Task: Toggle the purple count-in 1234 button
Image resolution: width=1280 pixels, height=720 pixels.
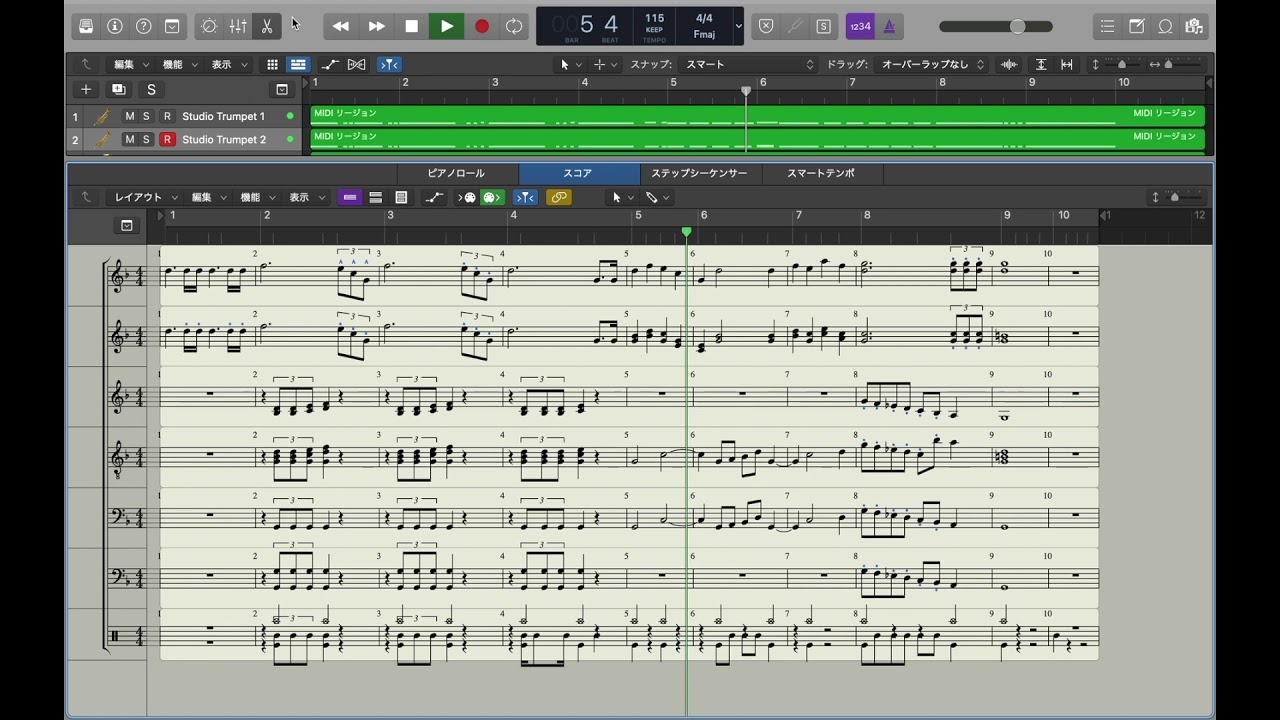Action: [x=859, y=26]
